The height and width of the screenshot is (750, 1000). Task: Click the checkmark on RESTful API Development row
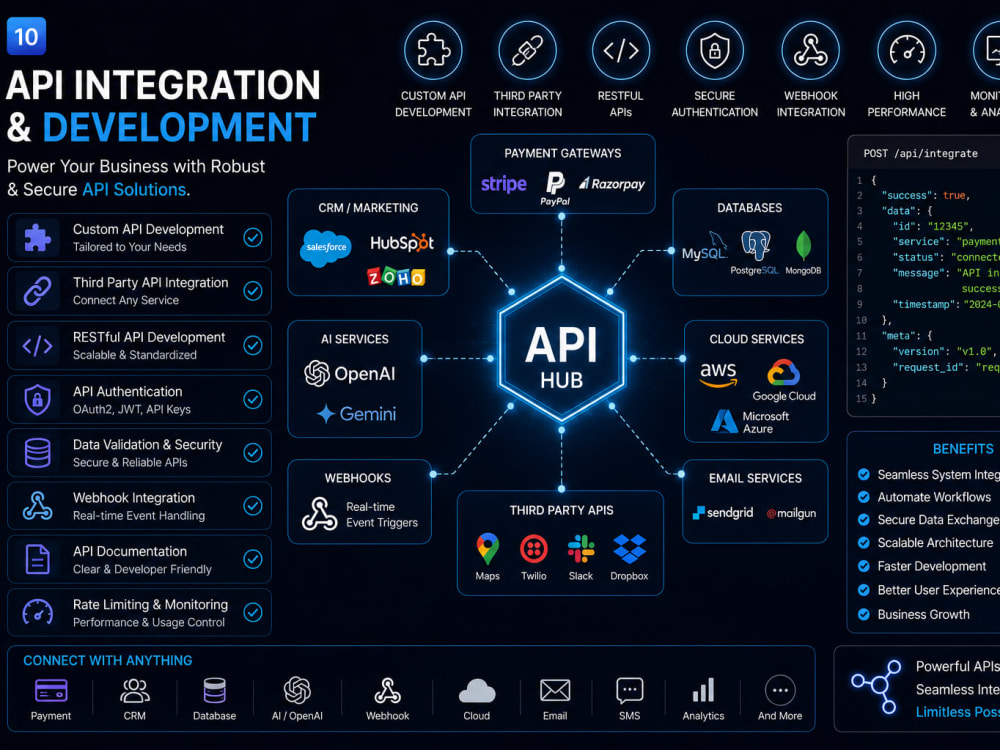(253, 345)
